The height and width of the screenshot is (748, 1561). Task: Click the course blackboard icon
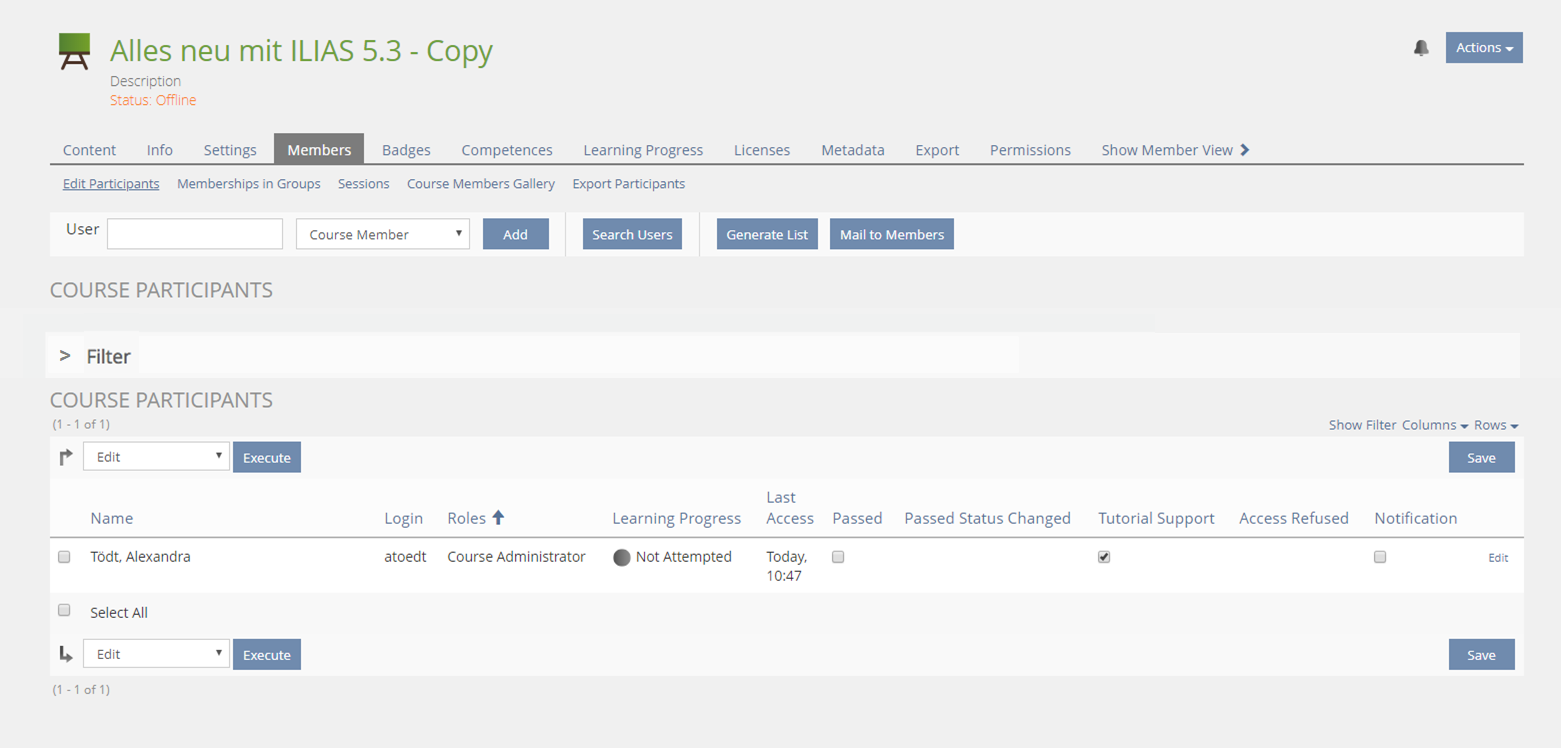[x=75, y=52]
